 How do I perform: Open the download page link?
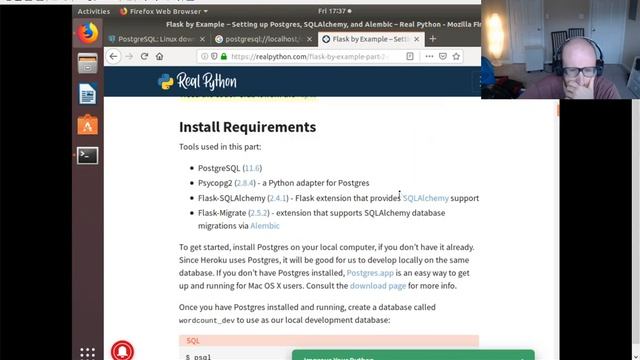pos(378,286)
